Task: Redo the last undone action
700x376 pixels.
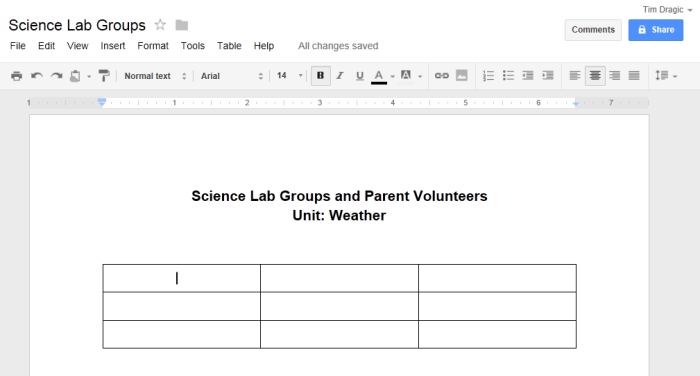Action: point(56,76)
